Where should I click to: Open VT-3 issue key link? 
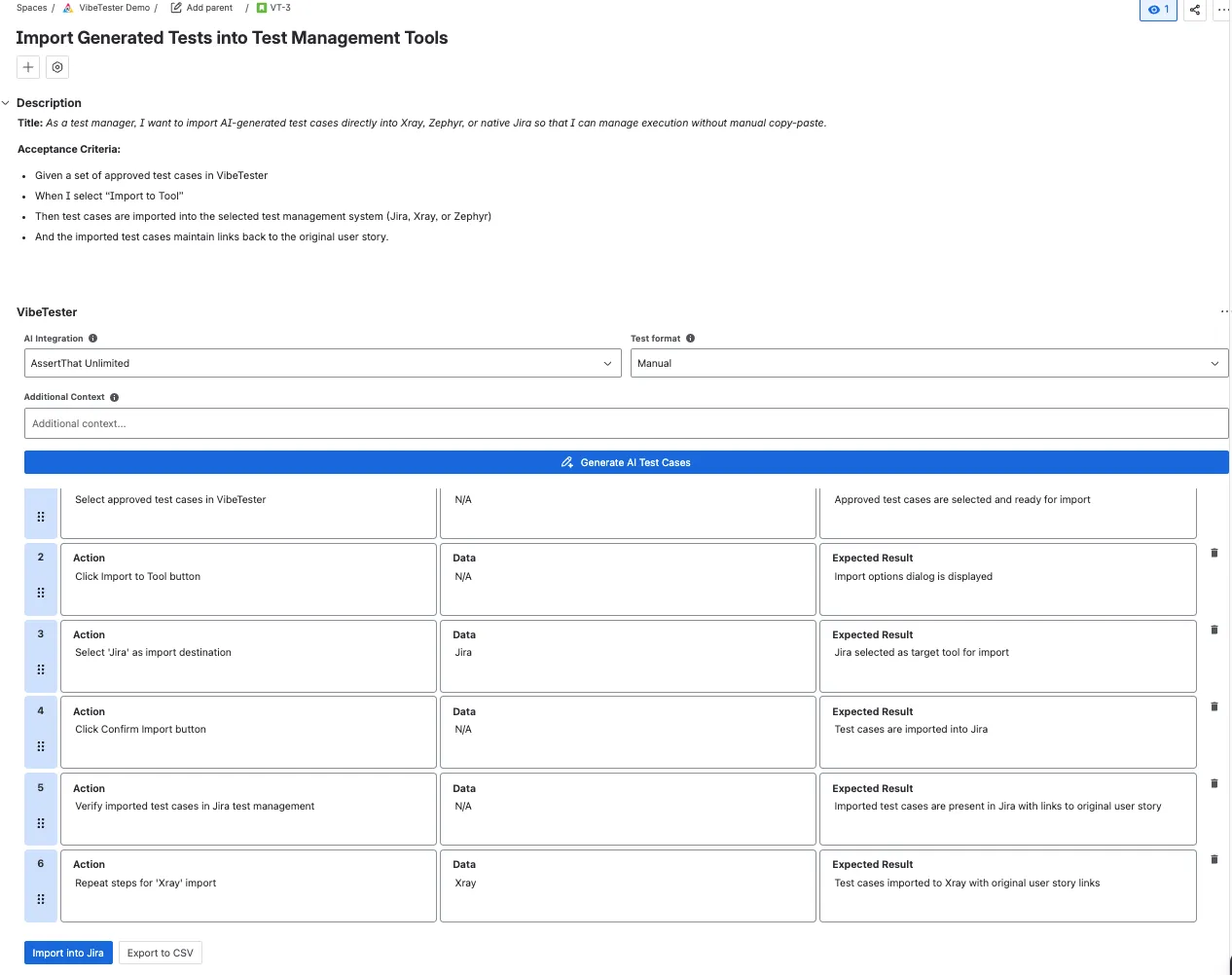coord(280,8)
